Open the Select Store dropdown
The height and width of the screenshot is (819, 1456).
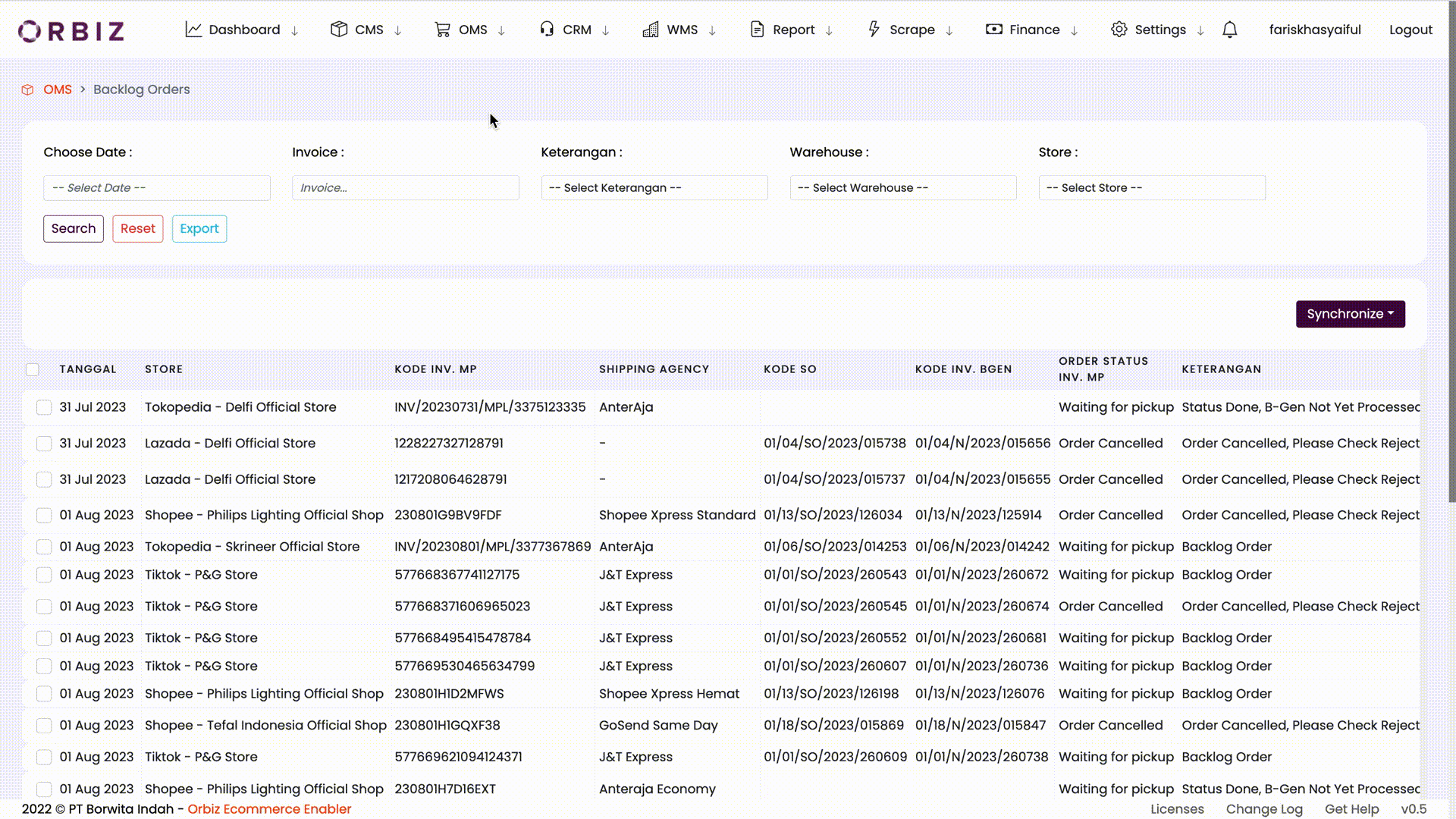[1152, 188]
